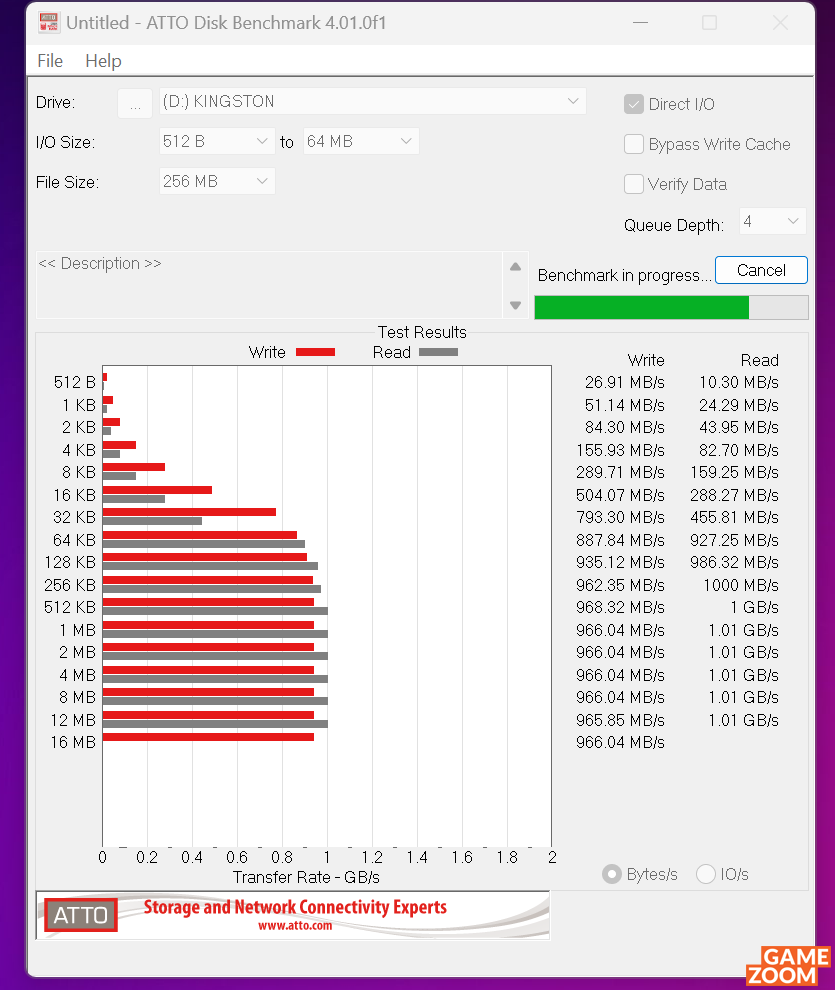Open the Help menu
The width and height of the screenshot is (835, 990).
[x=104, y=61]
